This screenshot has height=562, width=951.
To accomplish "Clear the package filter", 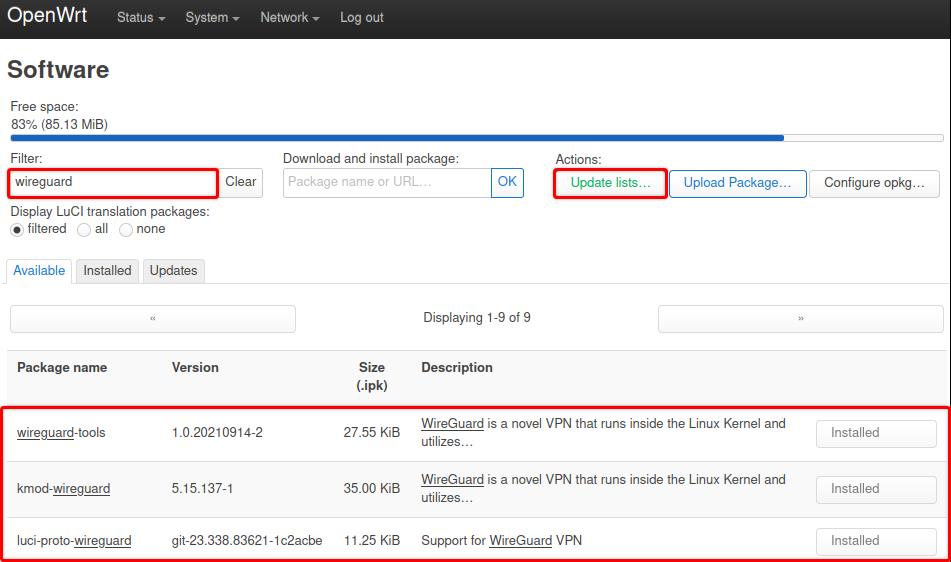I will point(241,182).
